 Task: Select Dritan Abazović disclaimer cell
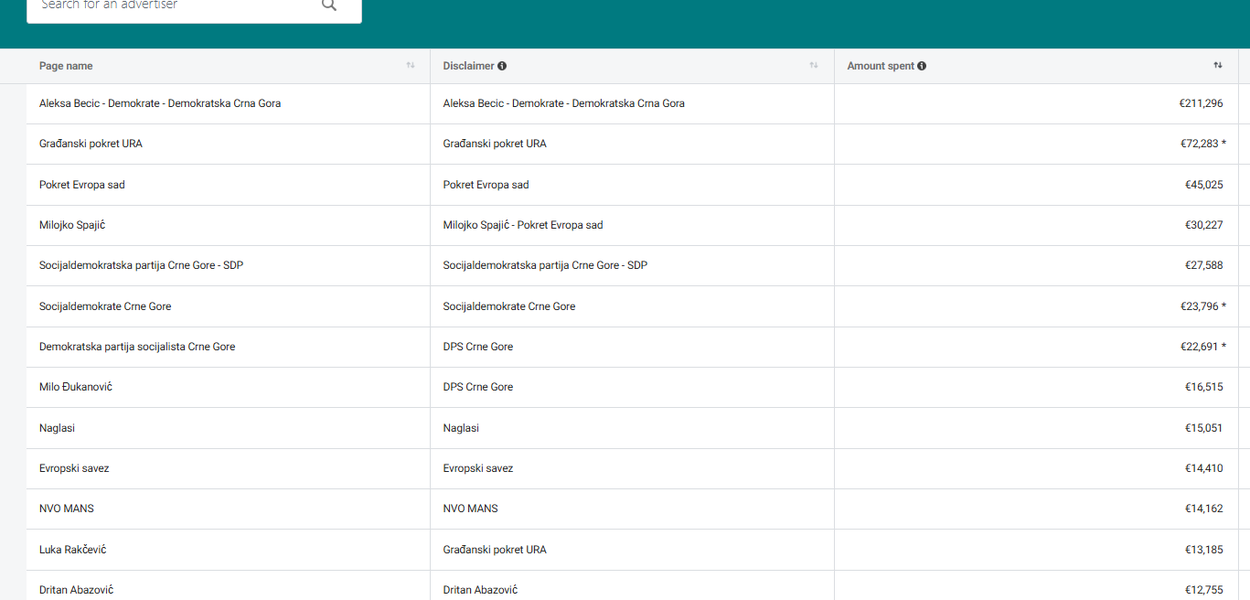tap(480, 590)
